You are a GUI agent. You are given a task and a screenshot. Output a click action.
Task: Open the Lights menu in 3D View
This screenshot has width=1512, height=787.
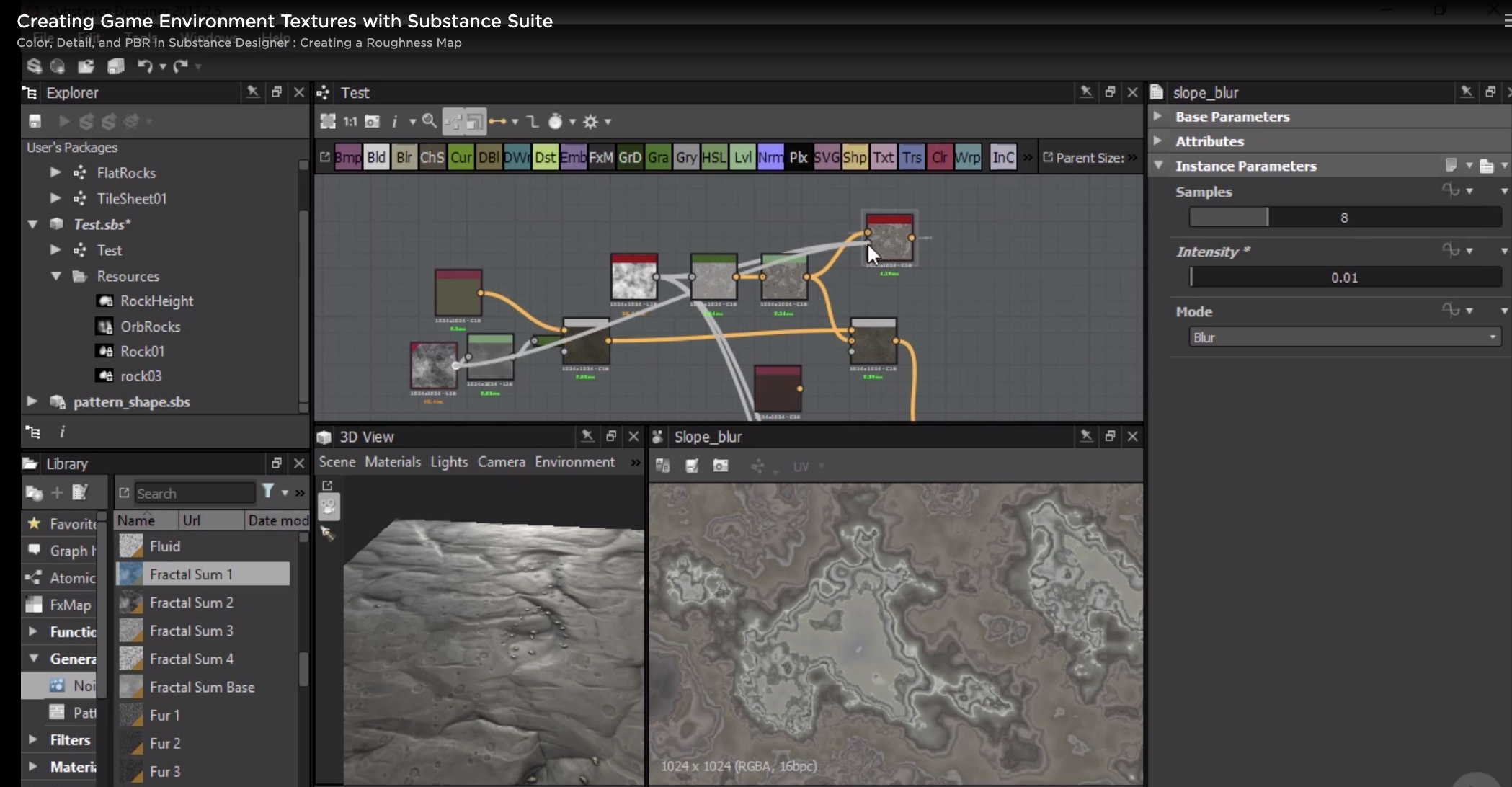tap(449, 462)
